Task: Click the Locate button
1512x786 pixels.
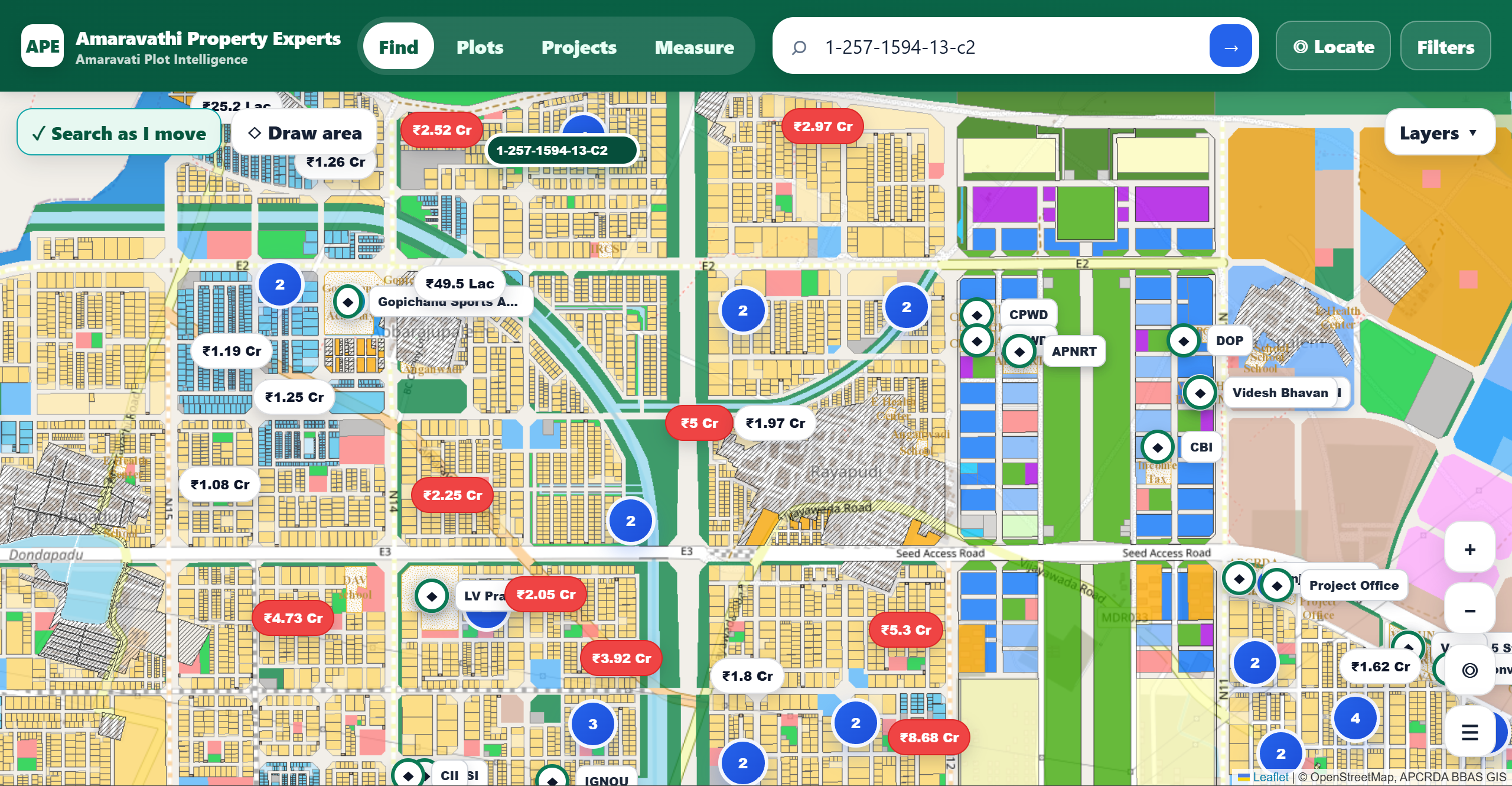Action: coord(1333,47)
